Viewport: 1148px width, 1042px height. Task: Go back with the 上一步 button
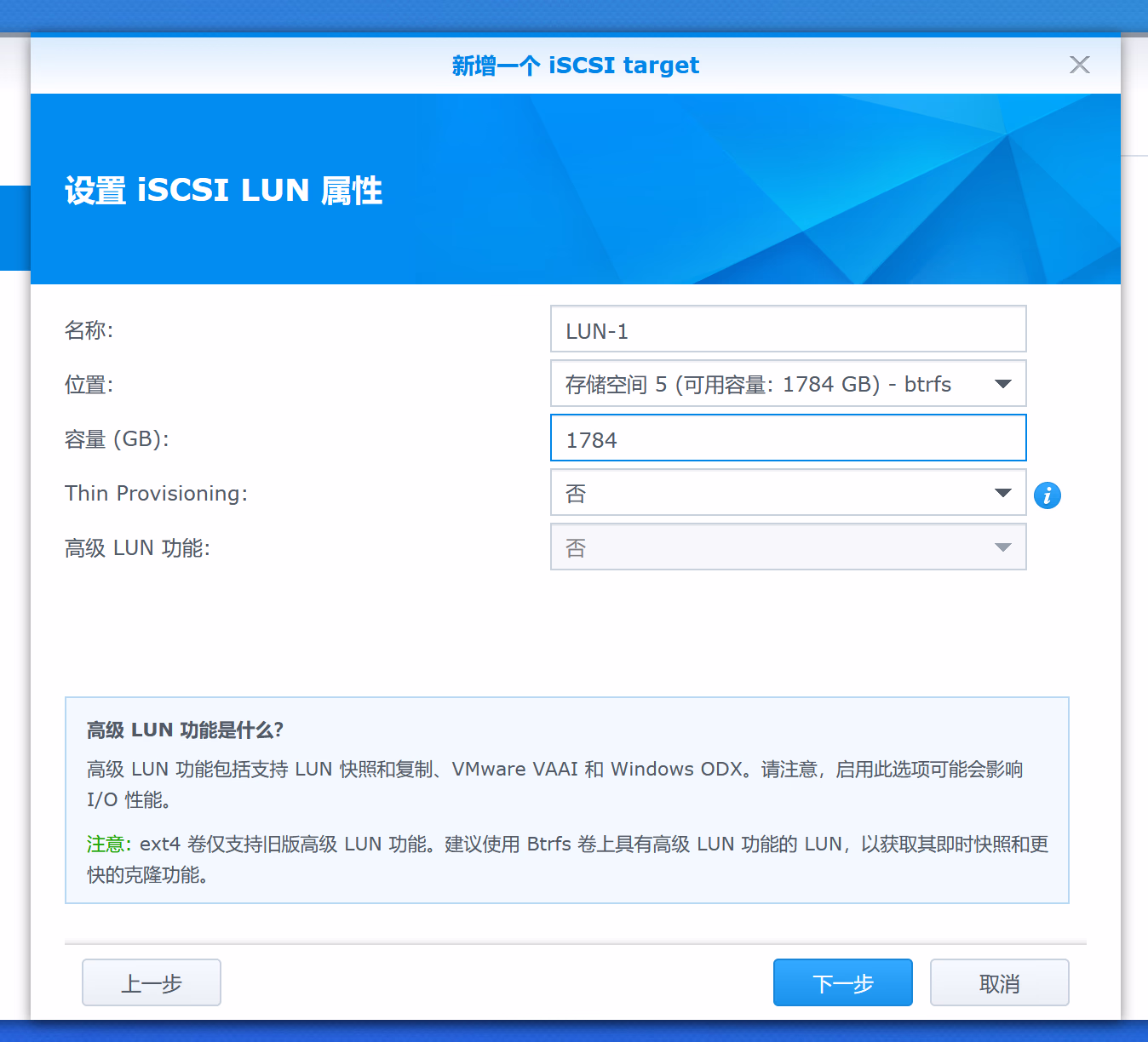click(152, 983)
